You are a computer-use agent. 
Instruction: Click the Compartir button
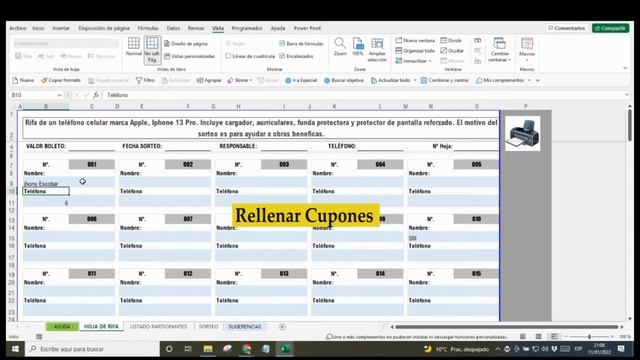click(x=610, y=28)
